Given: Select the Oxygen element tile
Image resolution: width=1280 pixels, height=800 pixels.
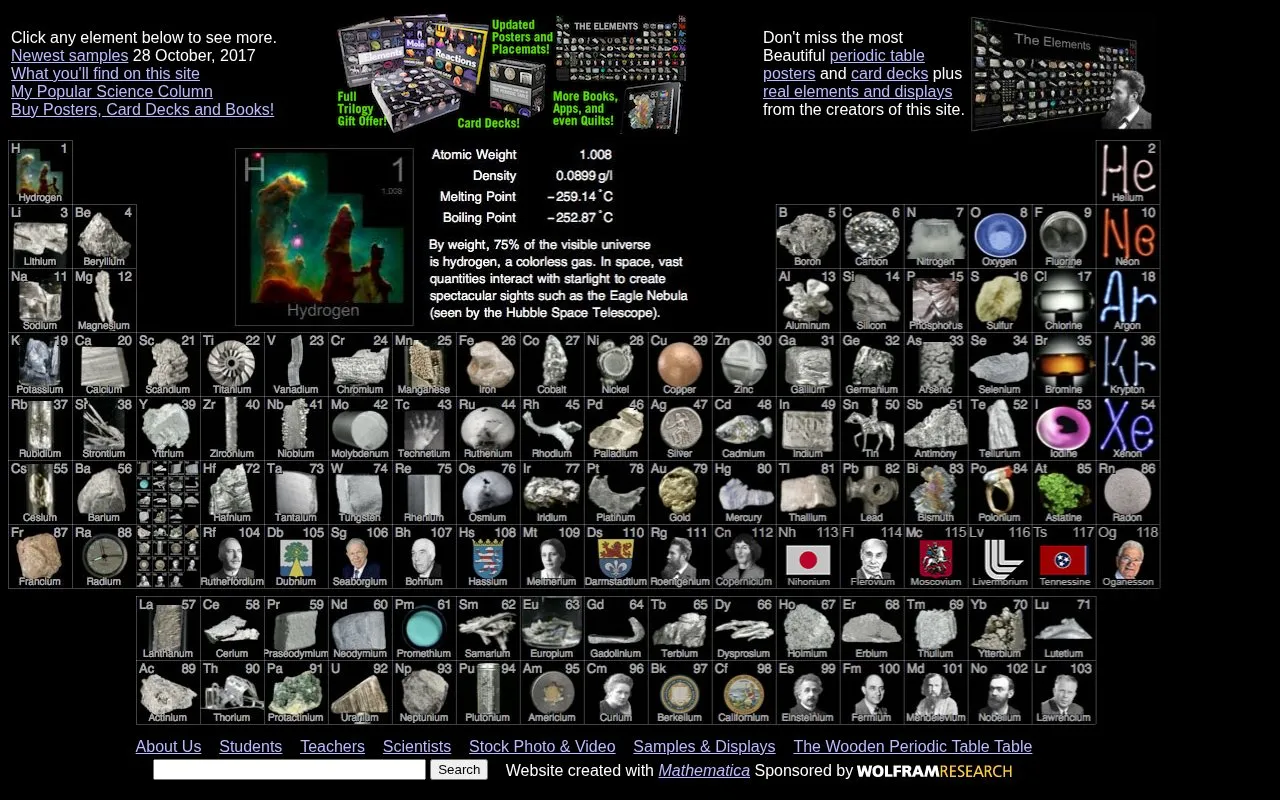Looking at the screenshot, I should pos(1000,237).
